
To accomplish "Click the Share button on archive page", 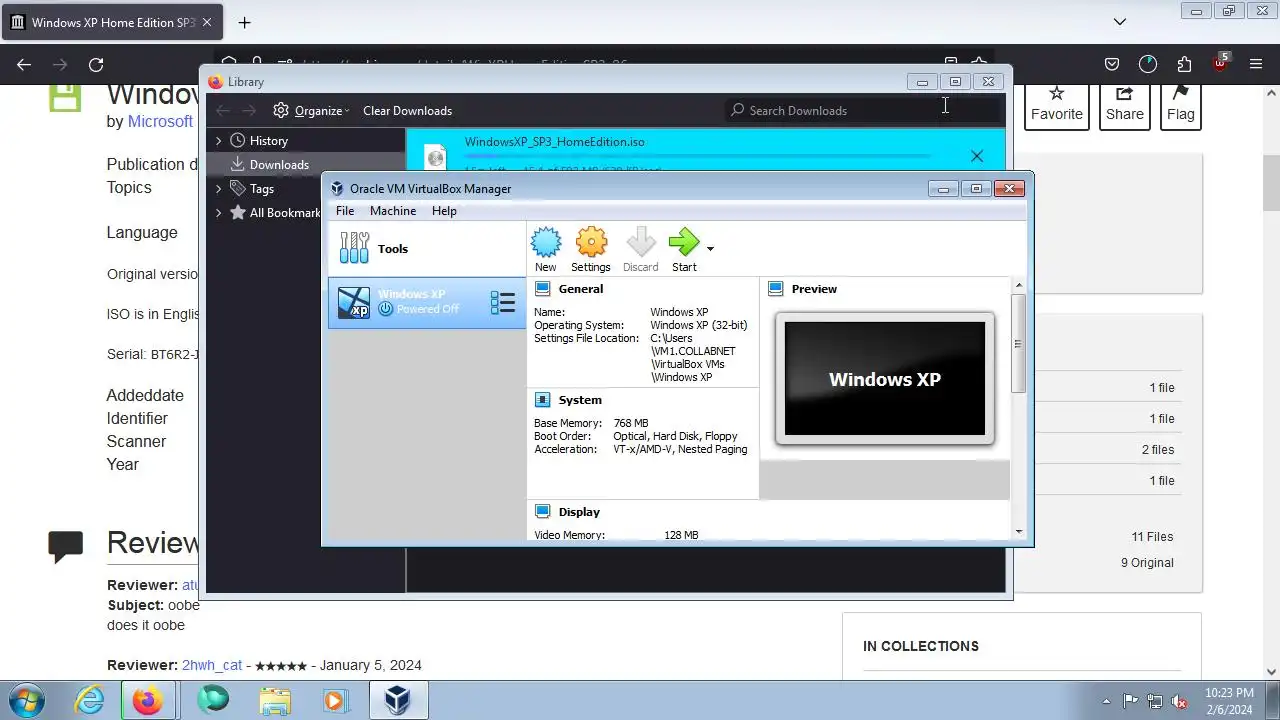I will pos(1125,104).
